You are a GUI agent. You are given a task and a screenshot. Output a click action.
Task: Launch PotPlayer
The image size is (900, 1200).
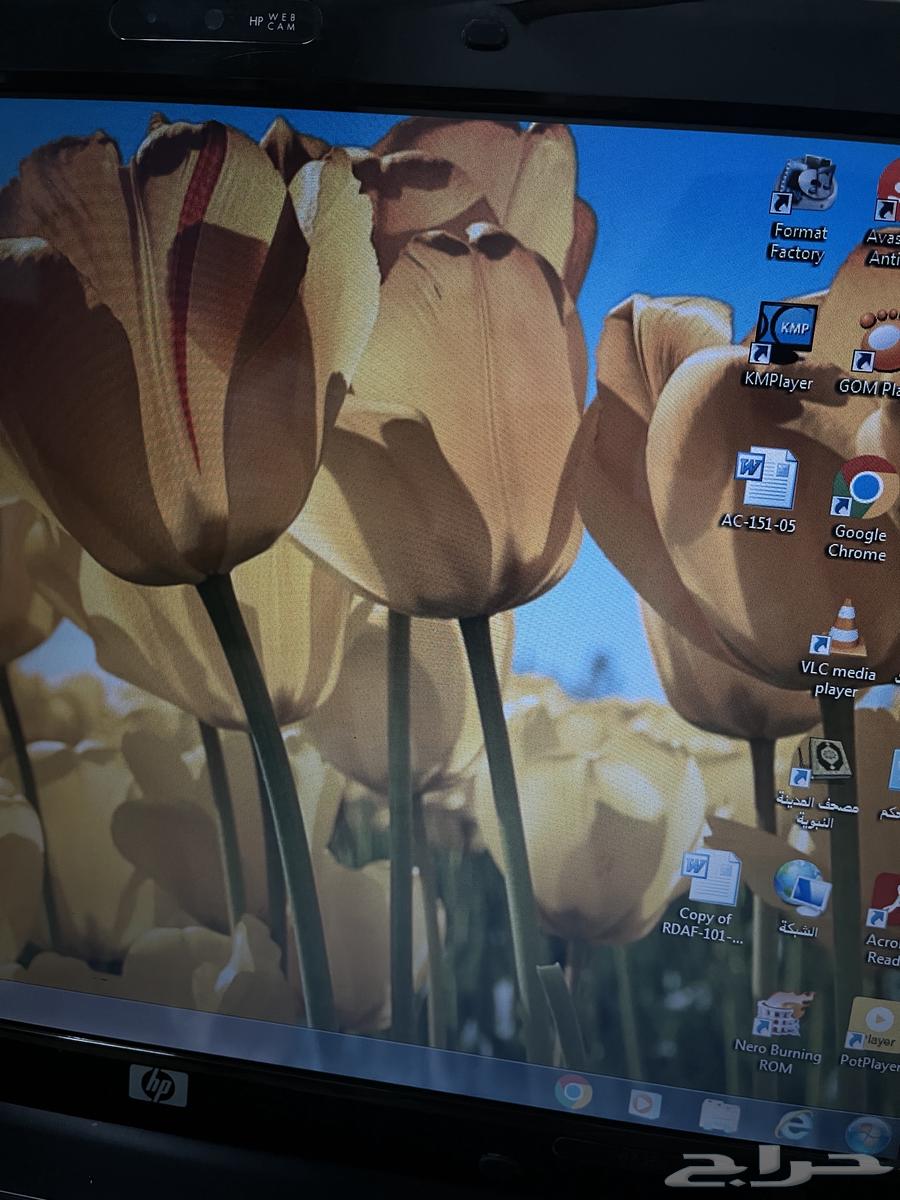click(x=875, y=1020)
